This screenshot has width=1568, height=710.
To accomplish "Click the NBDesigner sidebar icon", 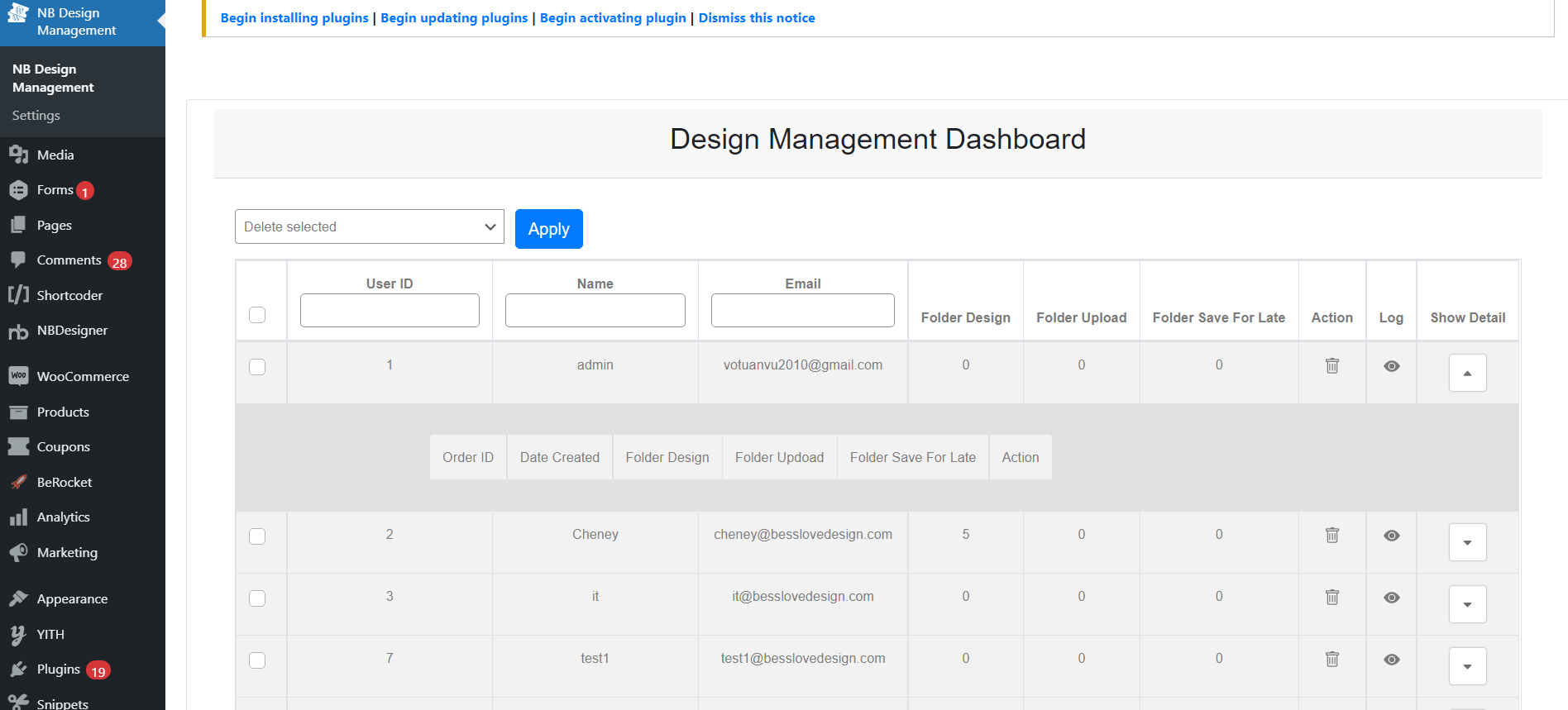I will pos(18,331).
